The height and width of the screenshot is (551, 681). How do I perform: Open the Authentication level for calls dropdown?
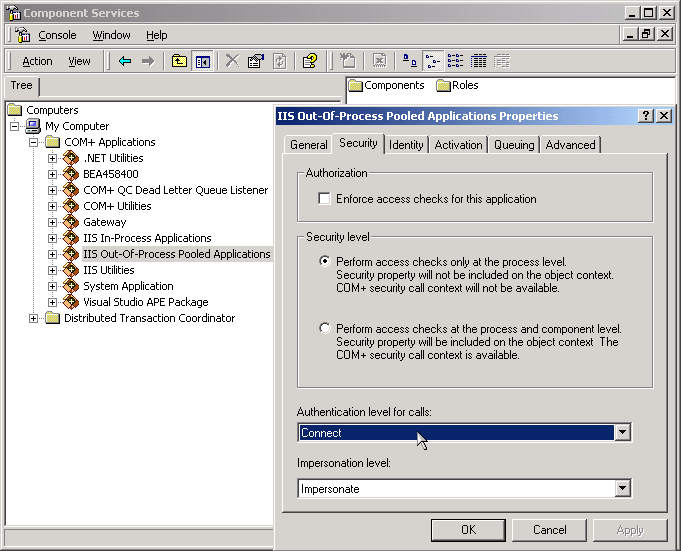(622, 432)
